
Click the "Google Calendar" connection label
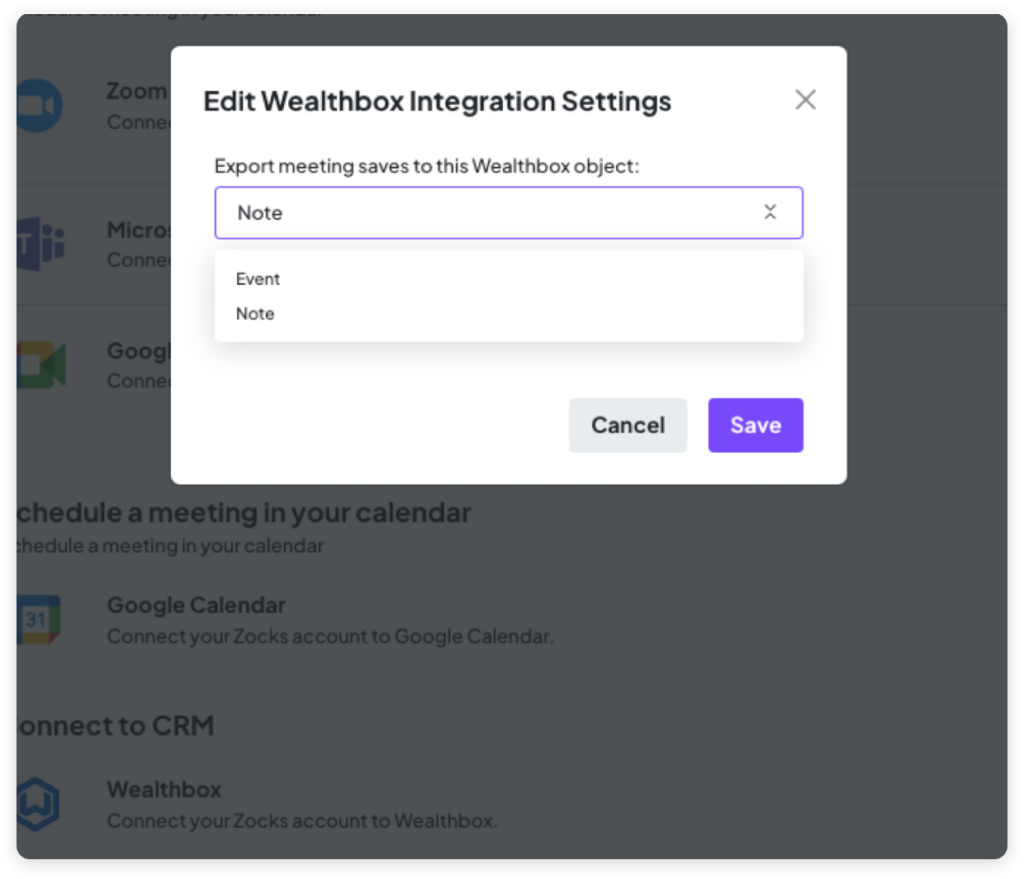point(196,605)
